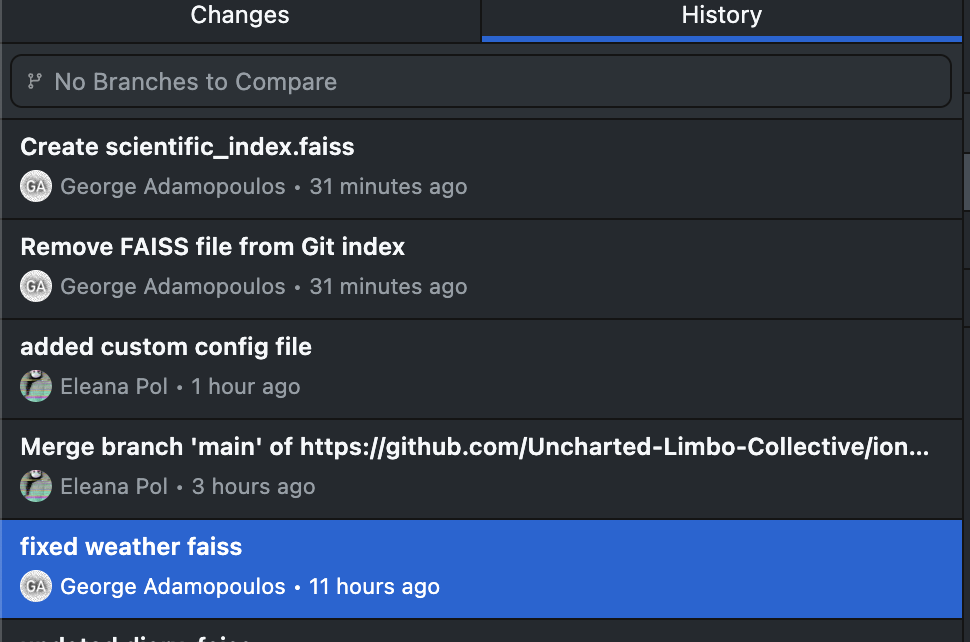Open the History tab
Image resolution: width=970 pixels, height=642 pixels.
[x=721, y=16]
